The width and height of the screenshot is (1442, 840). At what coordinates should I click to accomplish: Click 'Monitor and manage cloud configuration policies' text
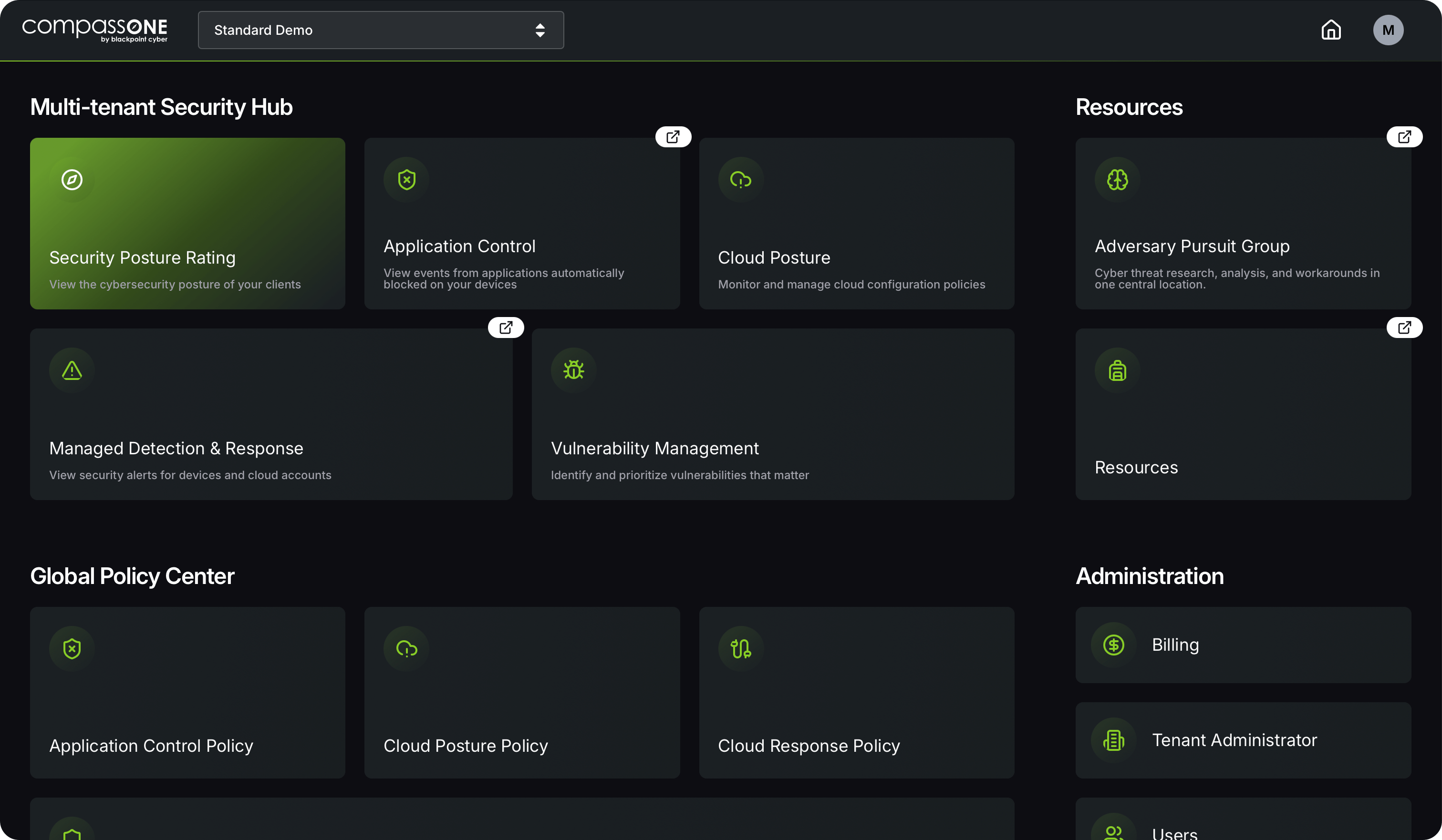pos(851,284)
